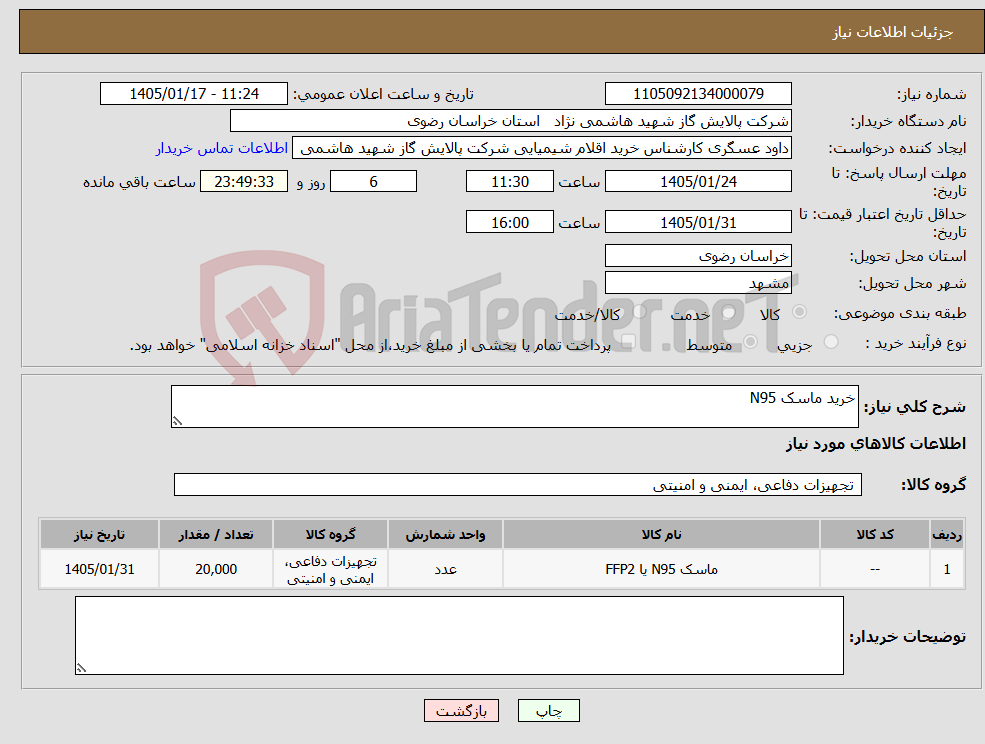The height and width of the screenshot is (744, 985).
Task: Click the buyer organization name field
Action: (511, 121)
